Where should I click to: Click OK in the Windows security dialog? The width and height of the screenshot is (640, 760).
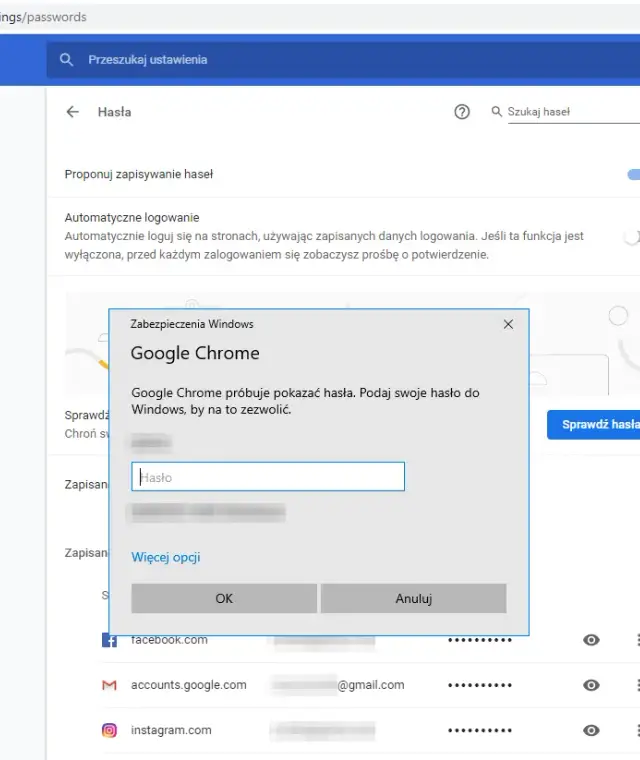(x=224, y=599)
